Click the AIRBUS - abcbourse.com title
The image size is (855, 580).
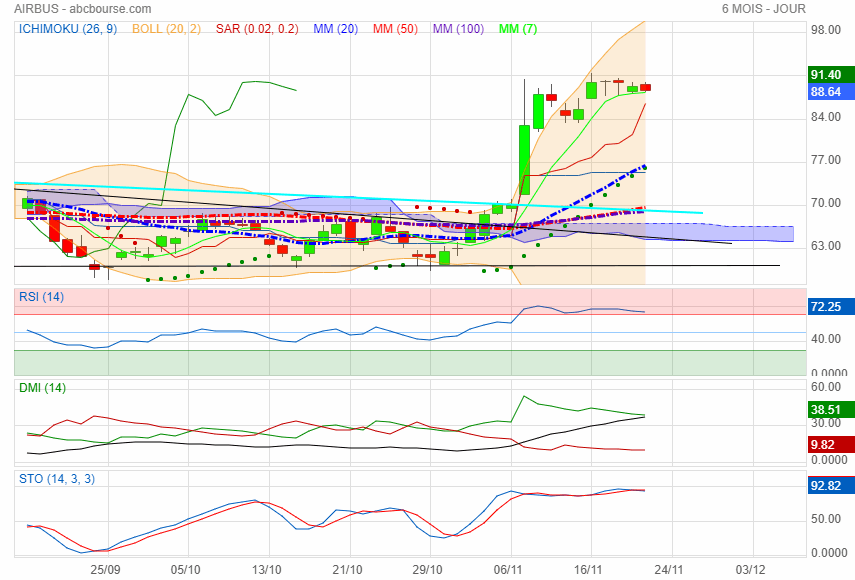coord(83,9)
